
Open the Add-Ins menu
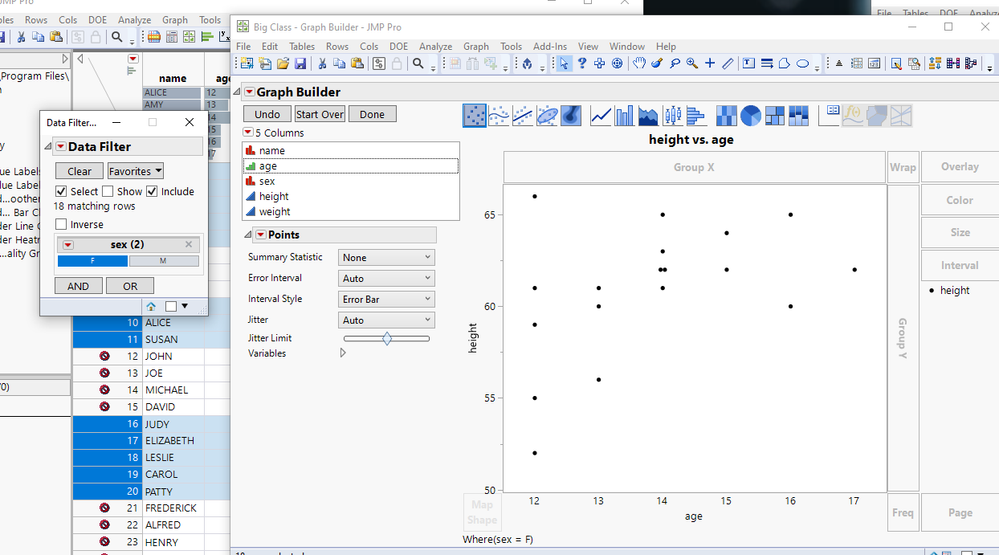[550, 47]
